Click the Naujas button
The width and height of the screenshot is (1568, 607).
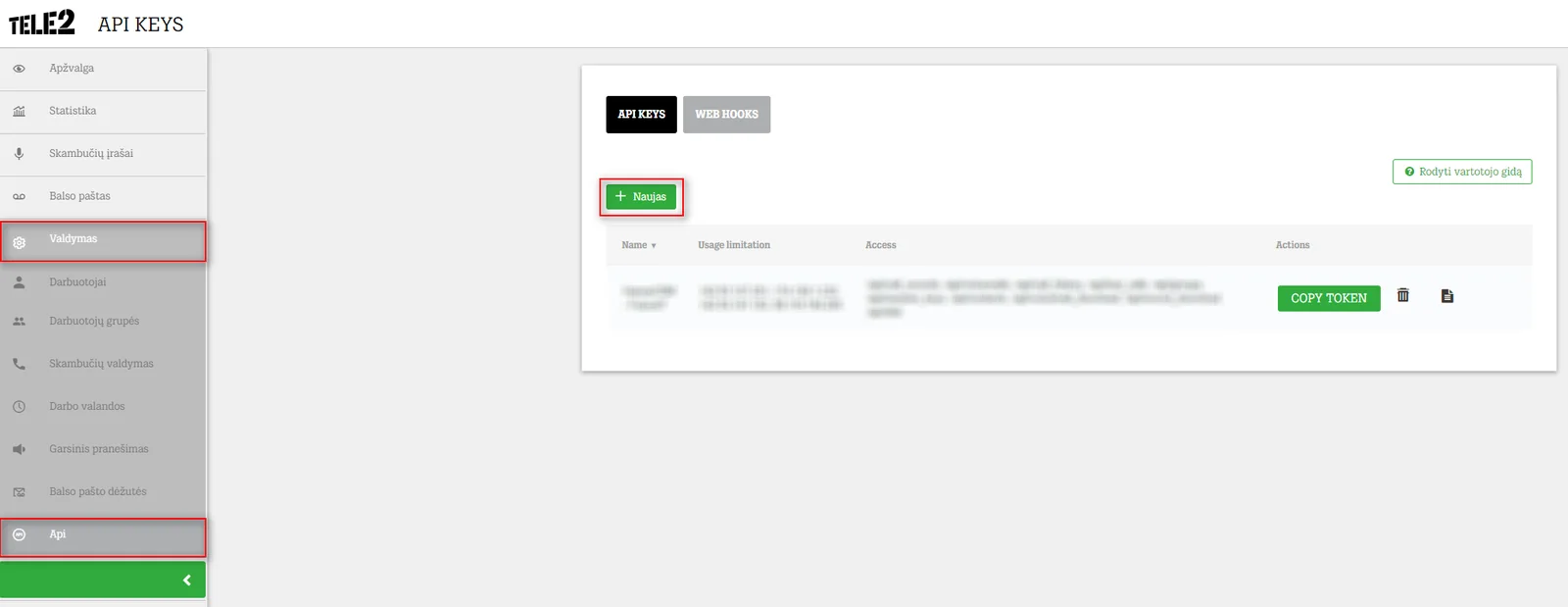tap(641, 197)
